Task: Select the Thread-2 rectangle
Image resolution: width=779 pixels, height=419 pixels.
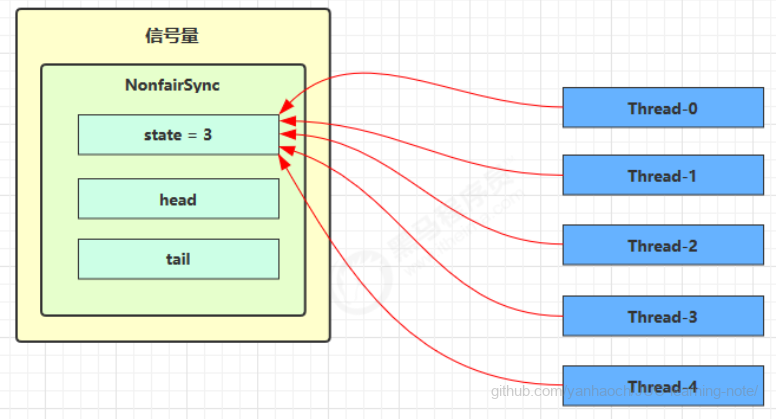Action: 662,246
